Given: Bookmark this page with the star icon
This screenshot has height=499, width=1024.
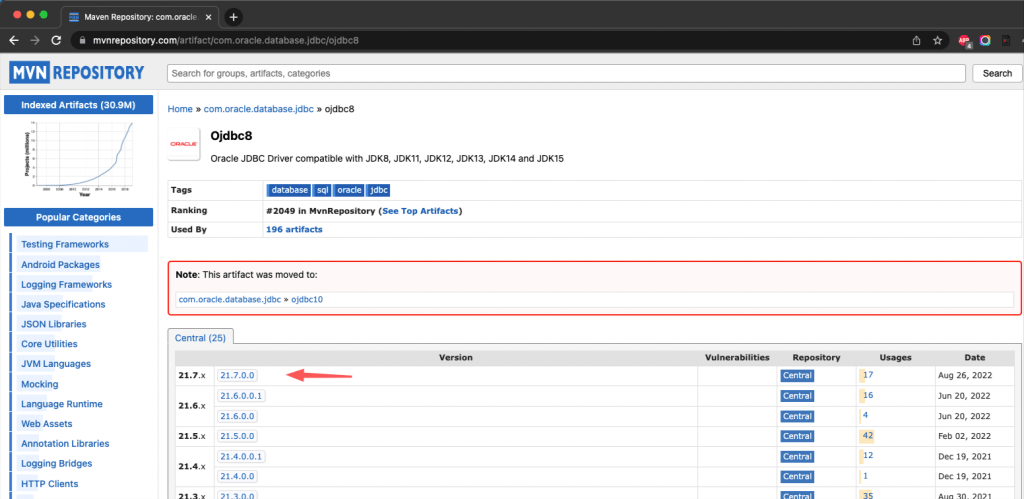Looking at the screenshot, I should point(937,40).
